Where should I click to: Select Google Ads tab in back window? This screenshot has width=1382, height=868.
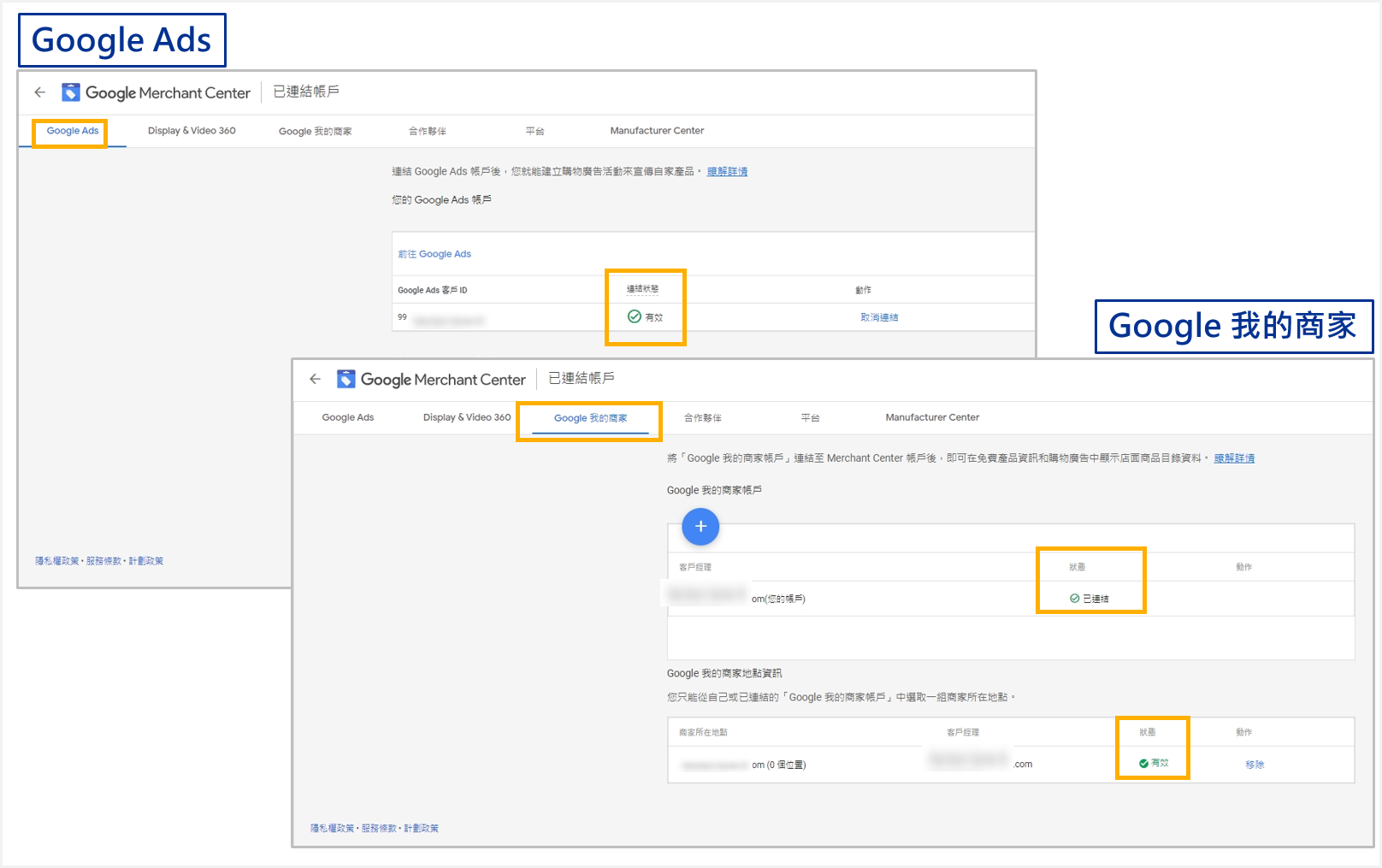coord(73,131)
